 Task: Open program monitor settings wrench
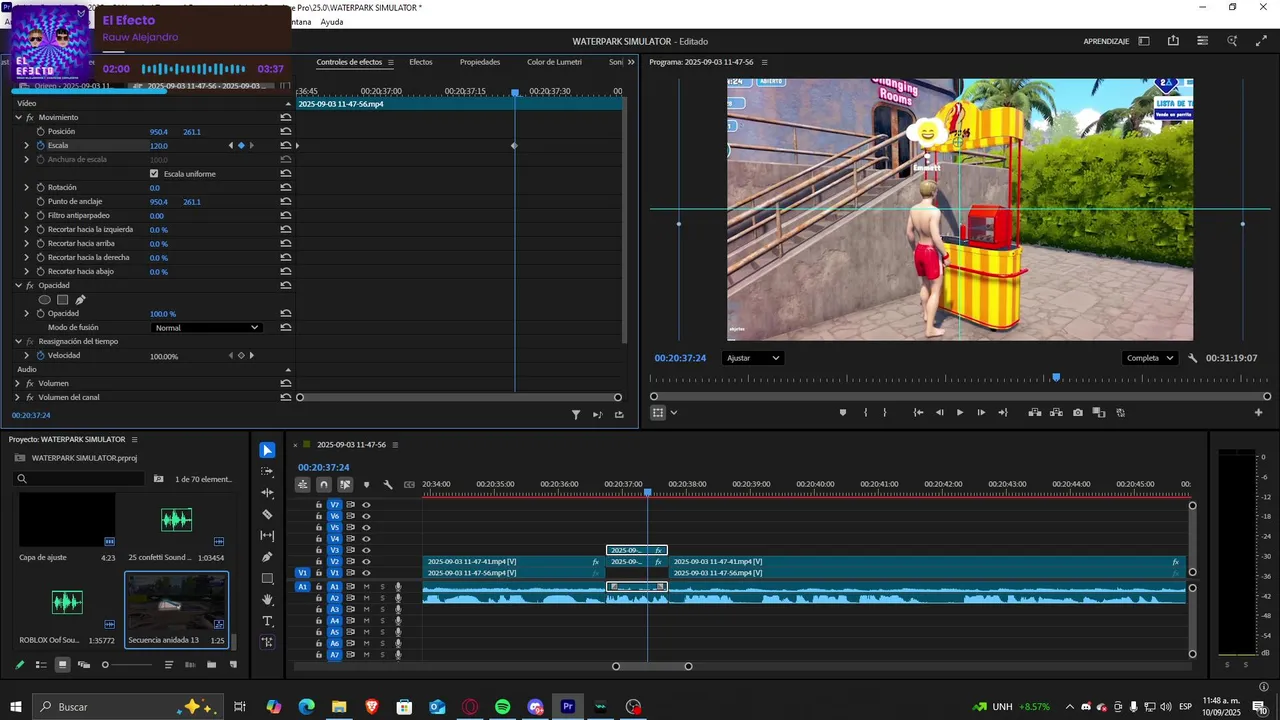click(x=1193, y=358)
